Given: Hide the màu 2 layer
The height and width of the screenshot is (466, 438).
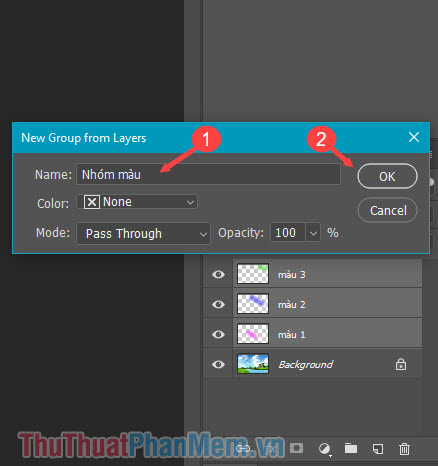Looking at the screenshot, I should click(x=218, y=304).
